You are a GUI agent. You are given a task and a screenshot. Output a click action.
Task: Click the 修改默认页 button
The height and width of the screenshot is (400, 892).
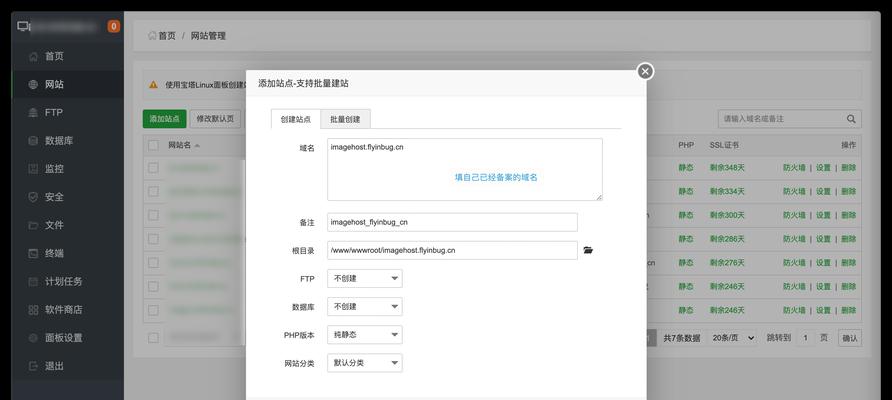click(215, 119)
